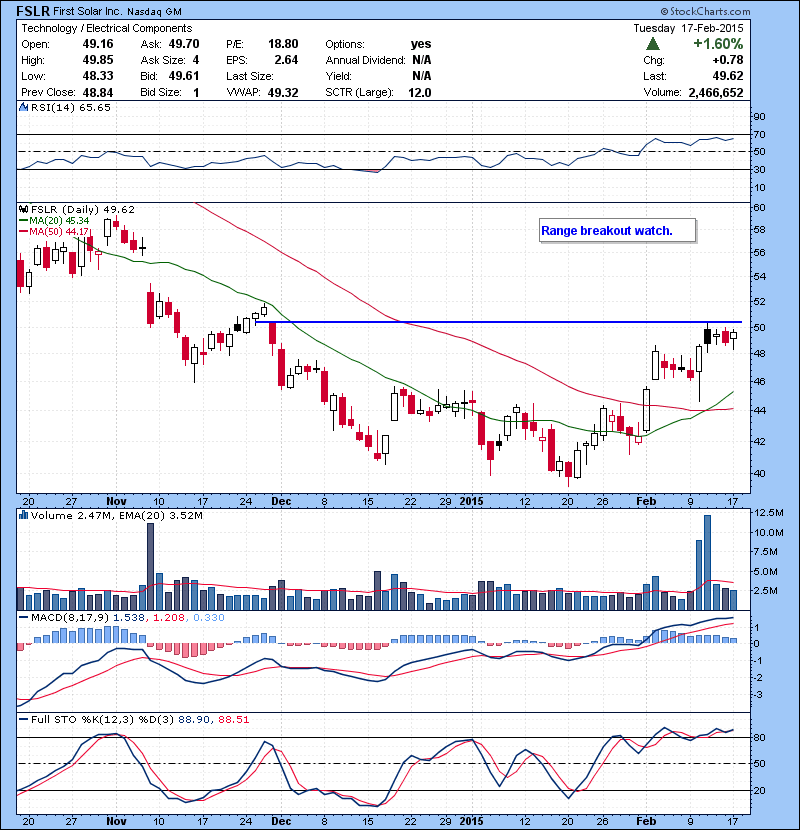Click the EPS value '2.64'
Image resolution: width=800 pixels, height=830 pixels.
click(286, 60)
